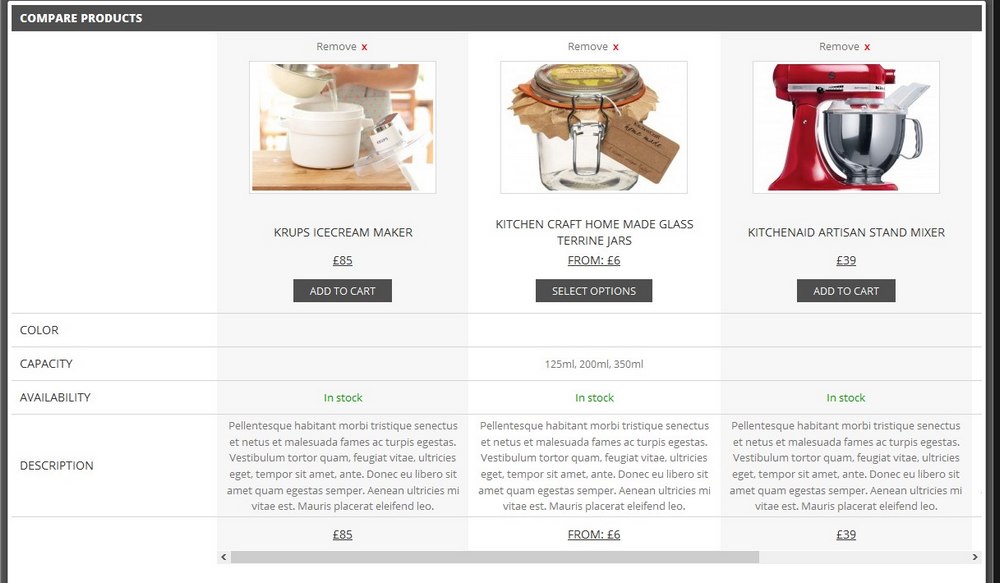Add KitchenAid Artisan Stand Mixer to cart
The height and width of the screenshot is (583, 1000).
[846, 291]
